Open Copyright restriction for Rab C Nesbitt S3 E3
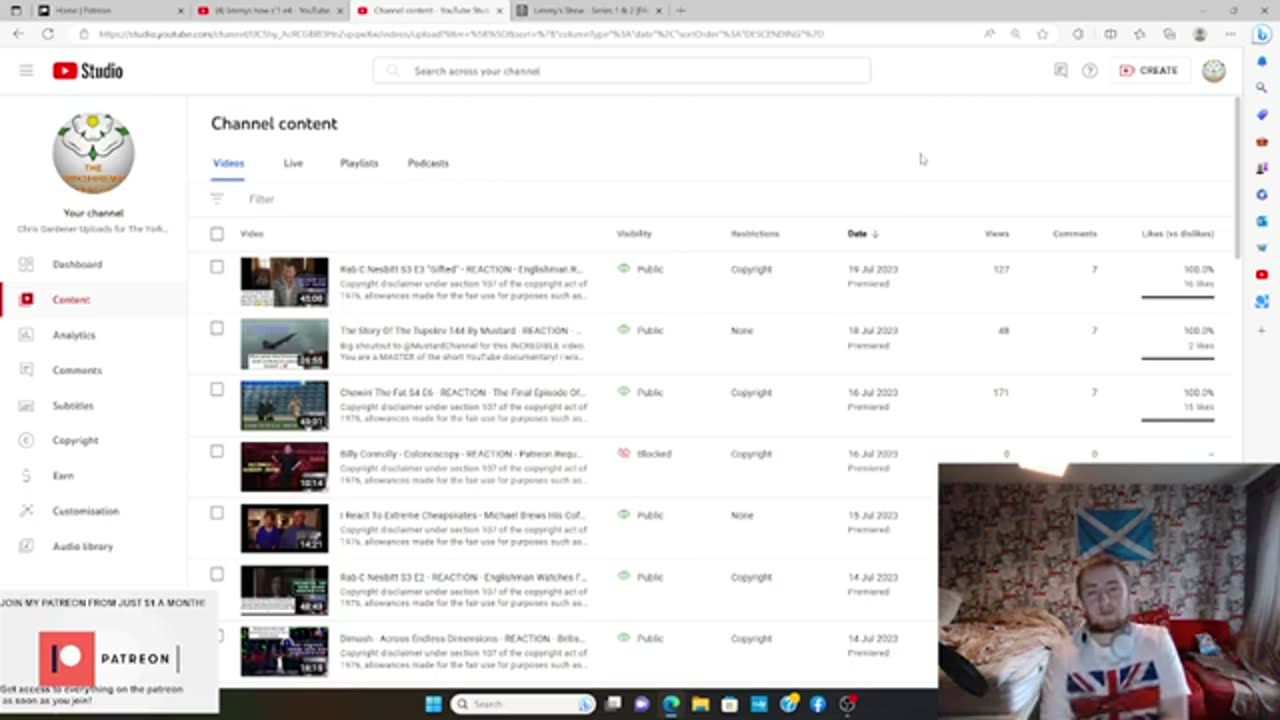Image resolution: width=1280 pixels, height=720 pixels. [751, 269]
